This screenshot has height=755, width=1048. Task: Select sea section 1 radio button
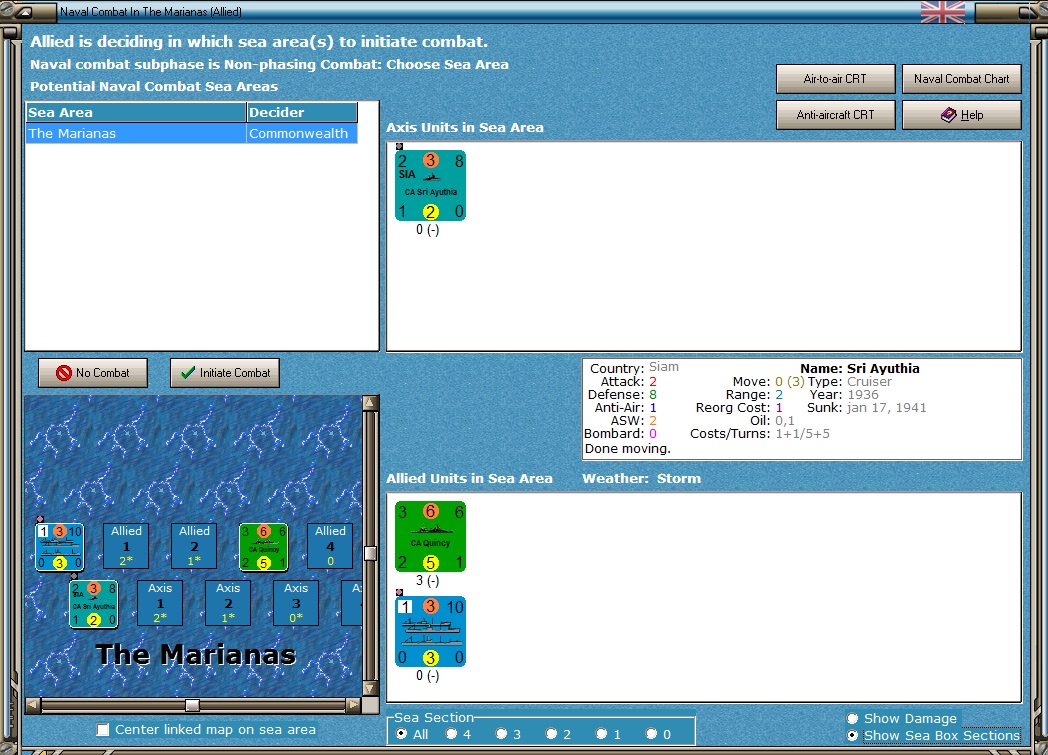pyautogui.click(x=602, y=734)
